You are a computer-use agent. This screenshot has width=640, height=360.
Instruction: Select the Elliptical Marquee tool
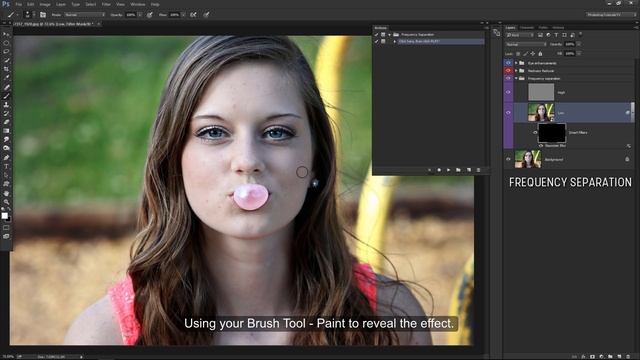click(6, 43)
